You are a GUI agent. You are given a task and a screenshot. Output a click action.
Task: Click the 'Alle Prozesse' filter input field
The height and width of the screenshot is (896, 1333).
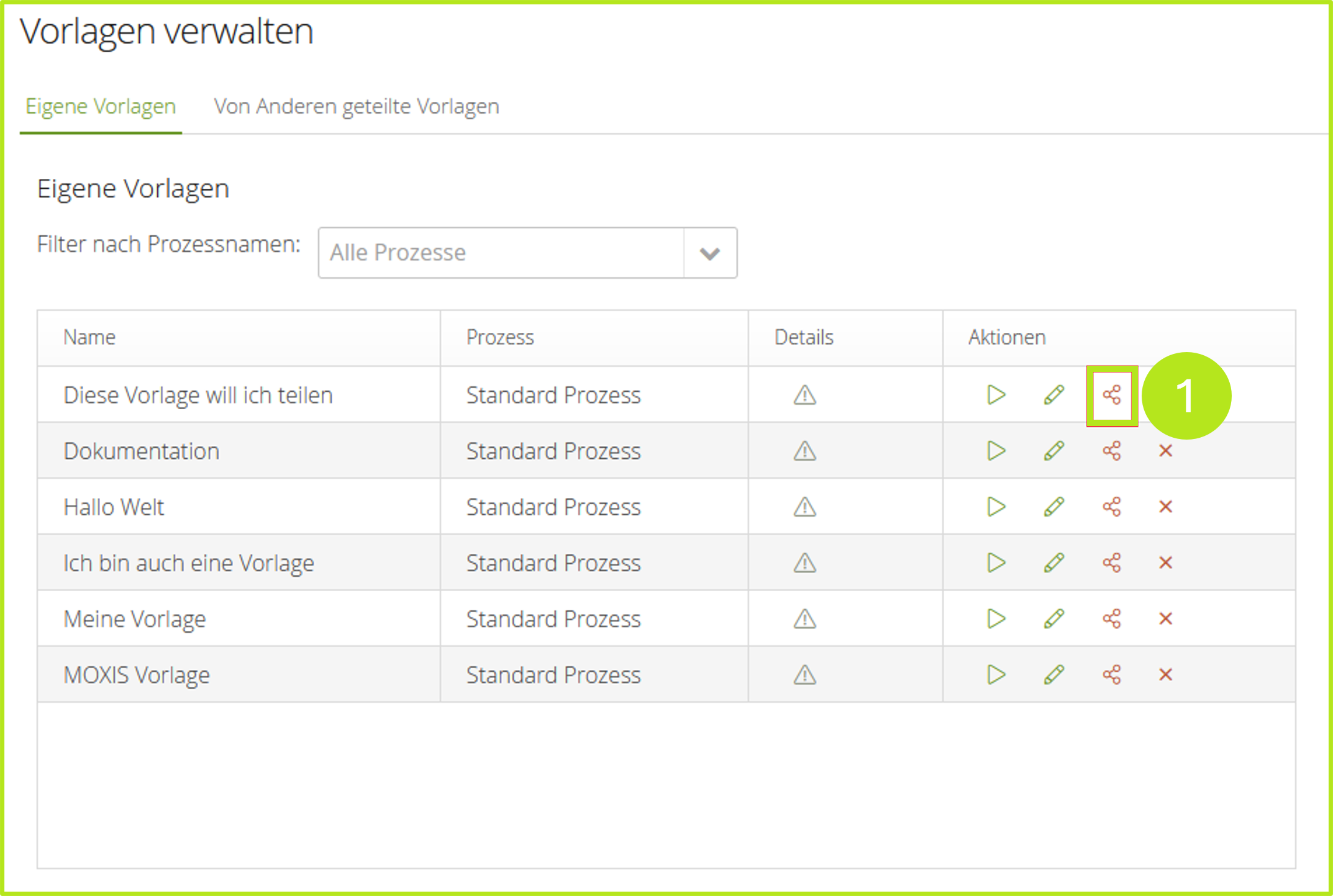[x=501, y=253]
